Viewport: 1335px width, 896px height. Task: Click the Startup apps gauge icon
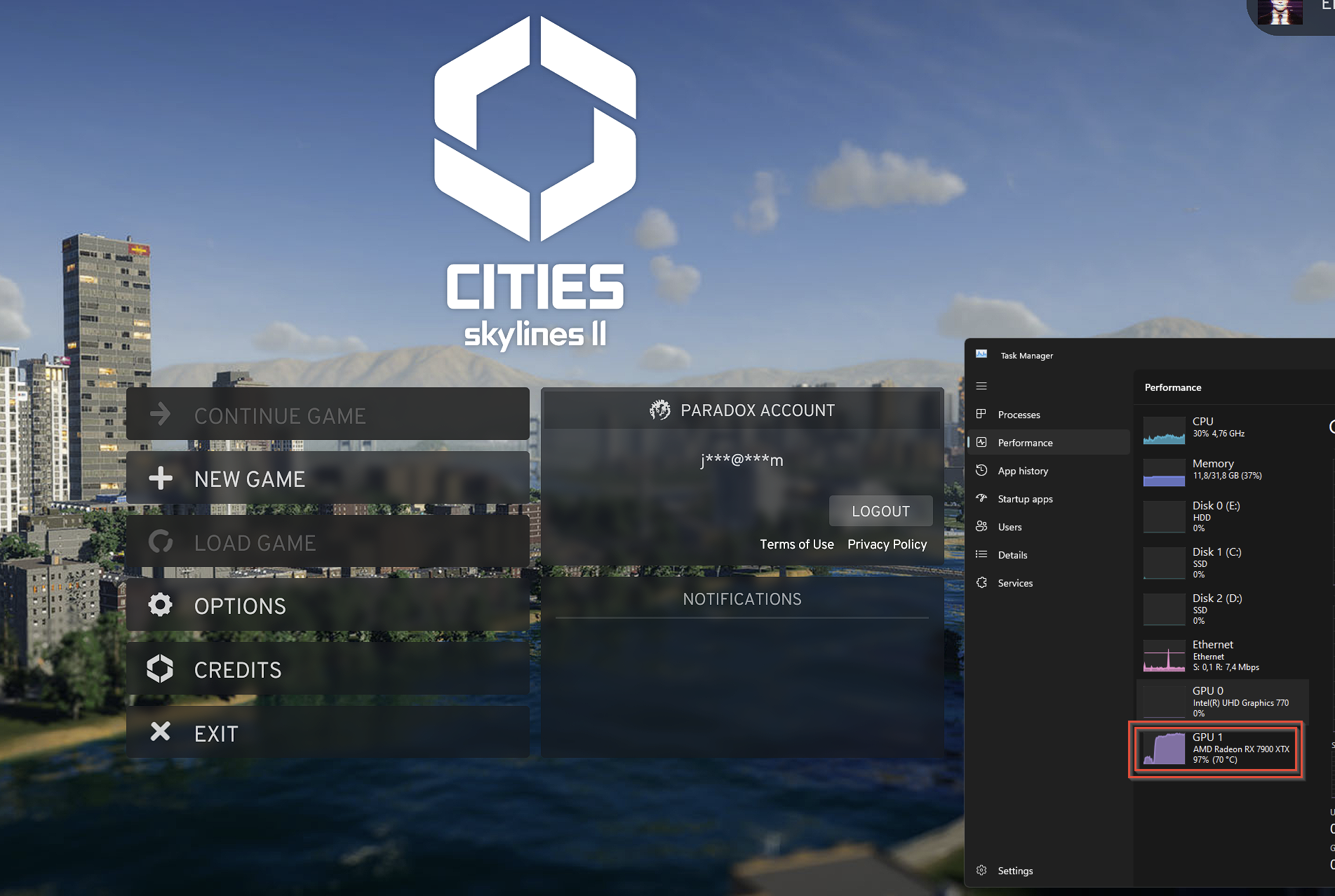point(981,498)
